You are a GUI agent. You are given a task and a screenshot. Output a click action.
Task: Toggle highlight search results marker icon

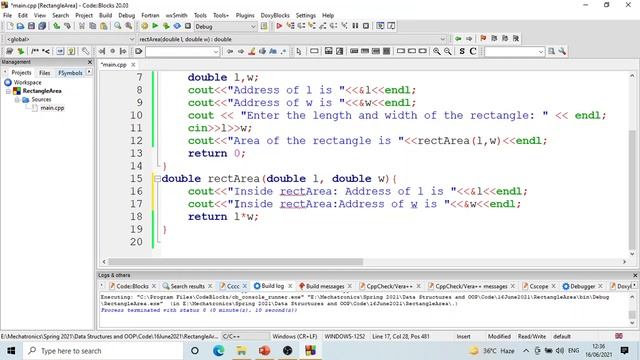[x=252, y=51]
